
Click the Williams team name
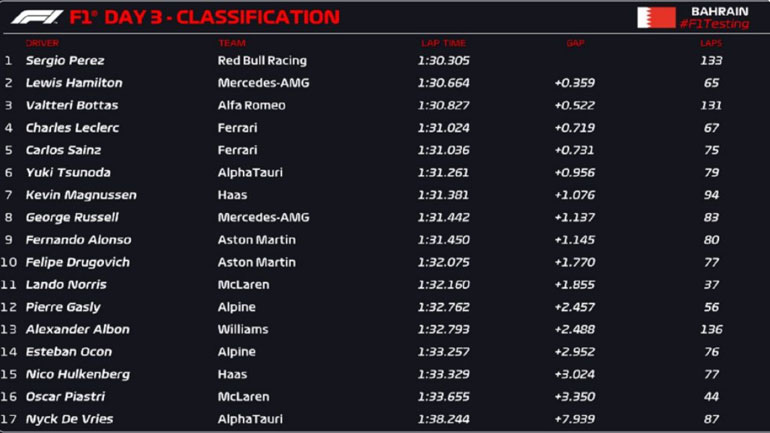[x=243, y=329]
